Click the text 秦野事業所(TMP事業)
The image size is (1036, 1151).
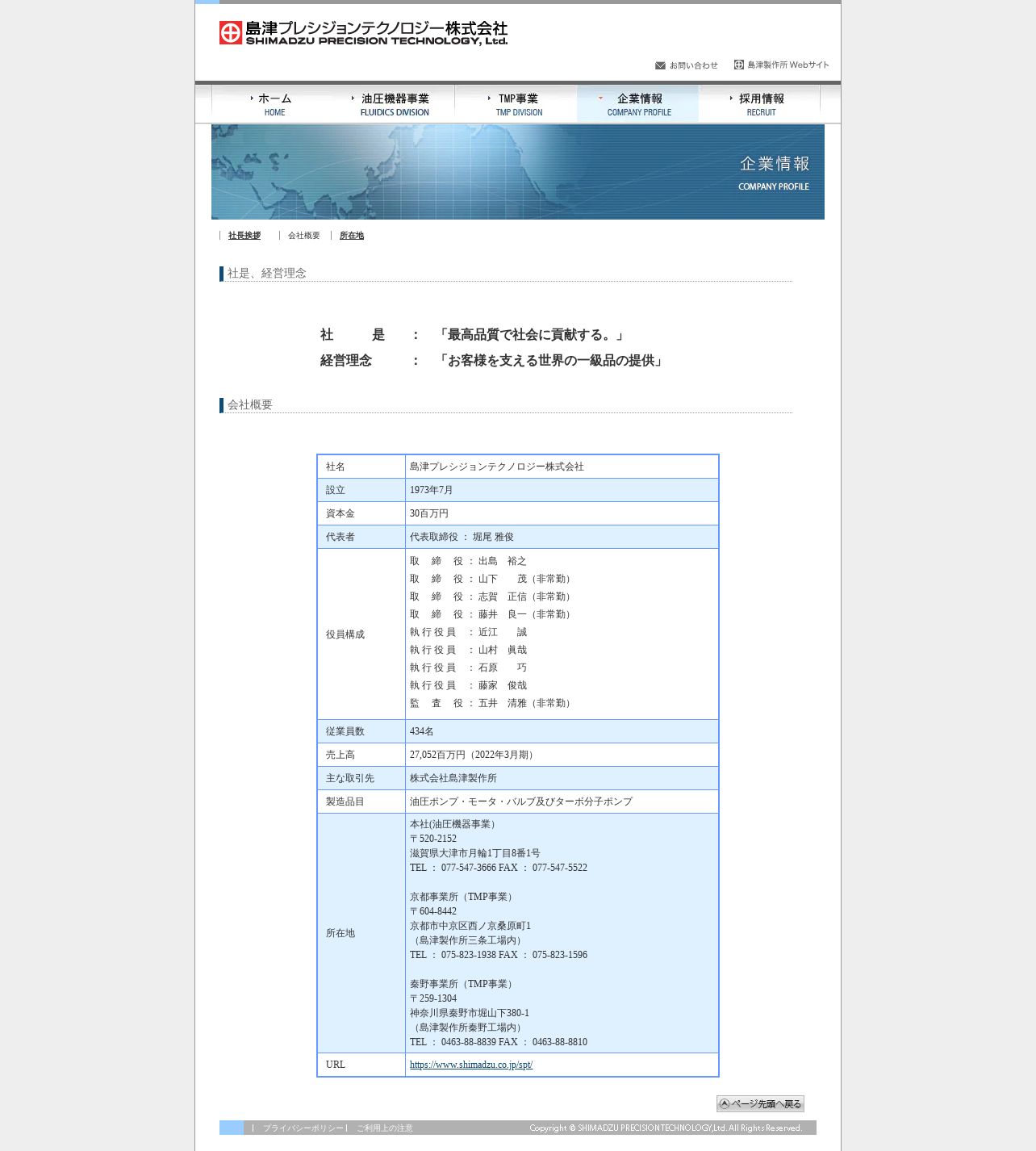[x=464, y=984]
